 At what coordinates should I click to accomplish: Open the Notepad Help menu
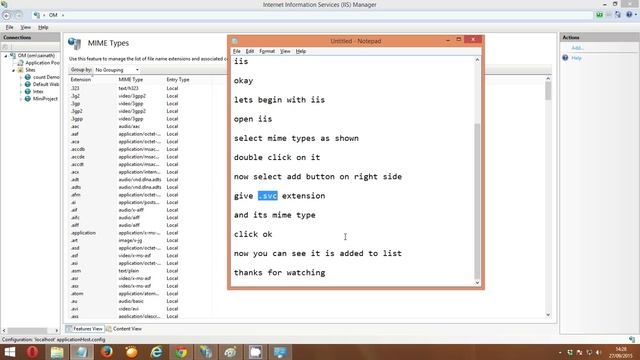pyautogui.click(x=301, y=51)
